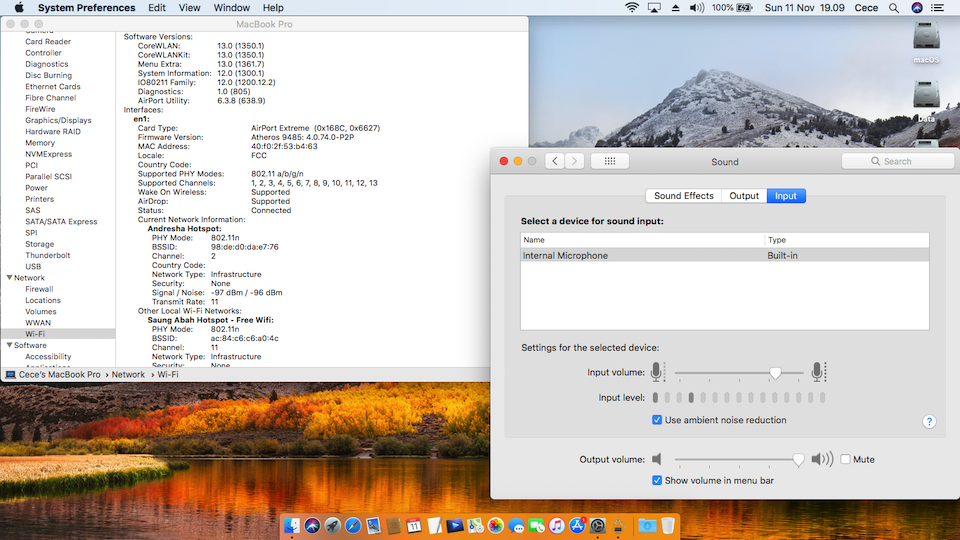
Task: Switch to the Output tab
Action: pos(744,196)
